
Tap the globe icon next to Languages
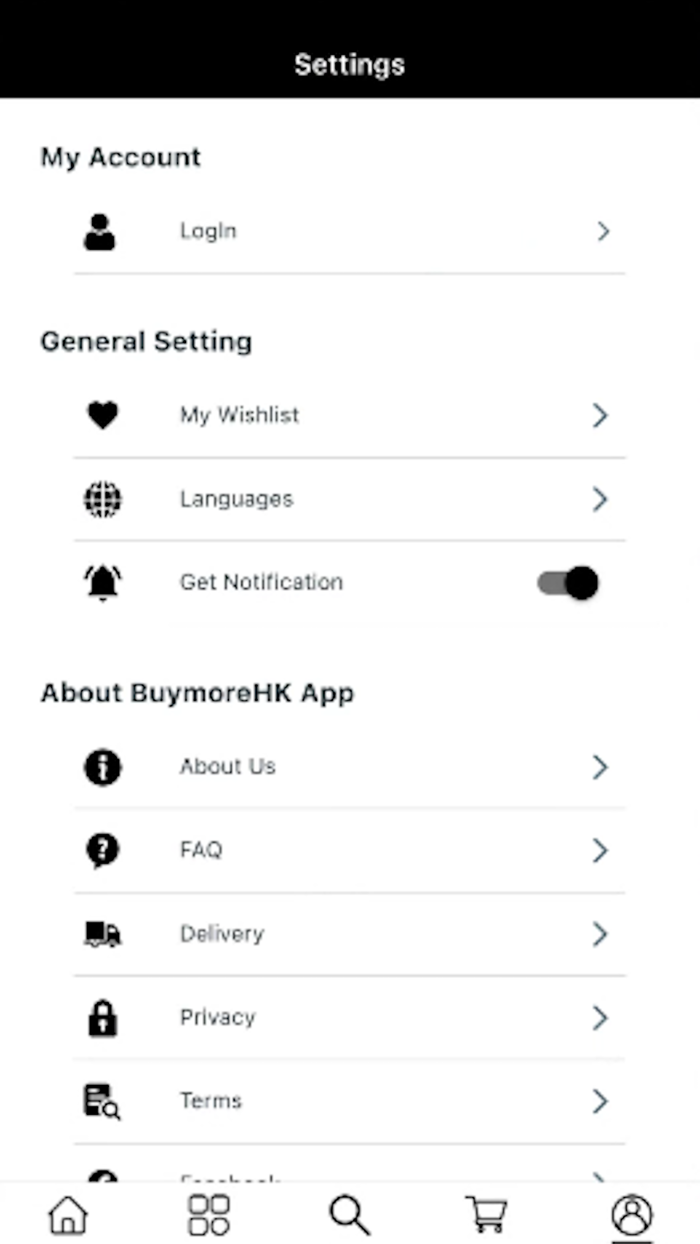pos(102,499)
